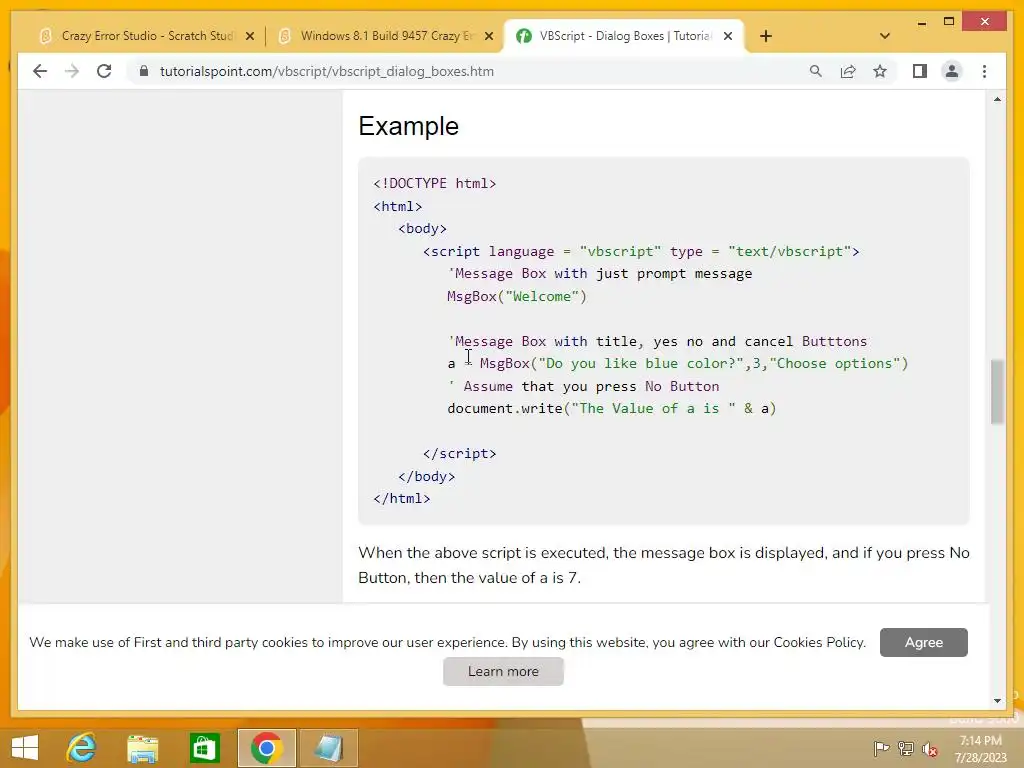
Task: Click the muted volume tray icon
Action: coord(930,749)
